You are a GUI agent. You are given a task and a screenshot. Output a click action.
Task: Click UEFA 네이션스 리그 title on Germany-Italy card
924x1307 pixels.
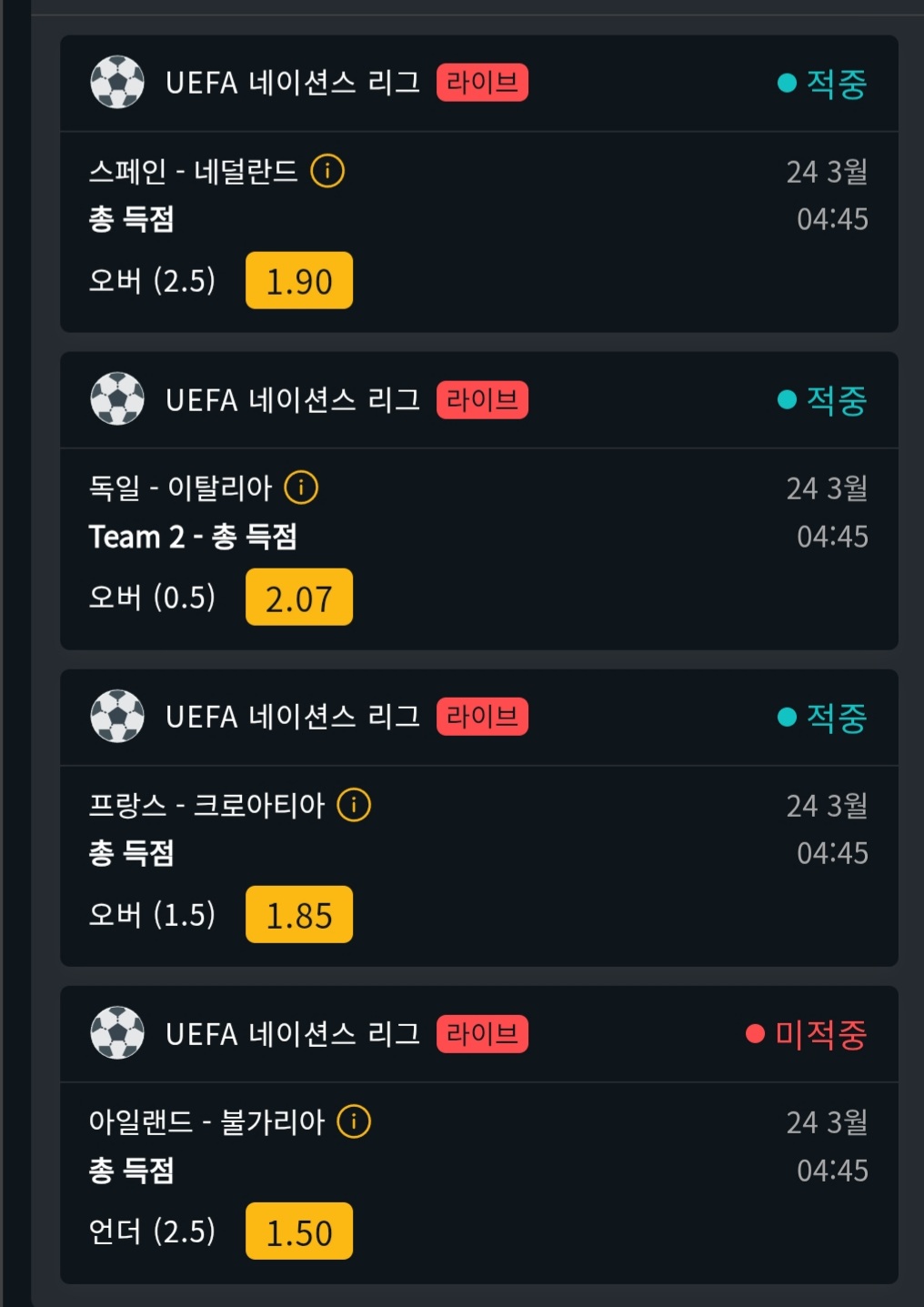292,400
